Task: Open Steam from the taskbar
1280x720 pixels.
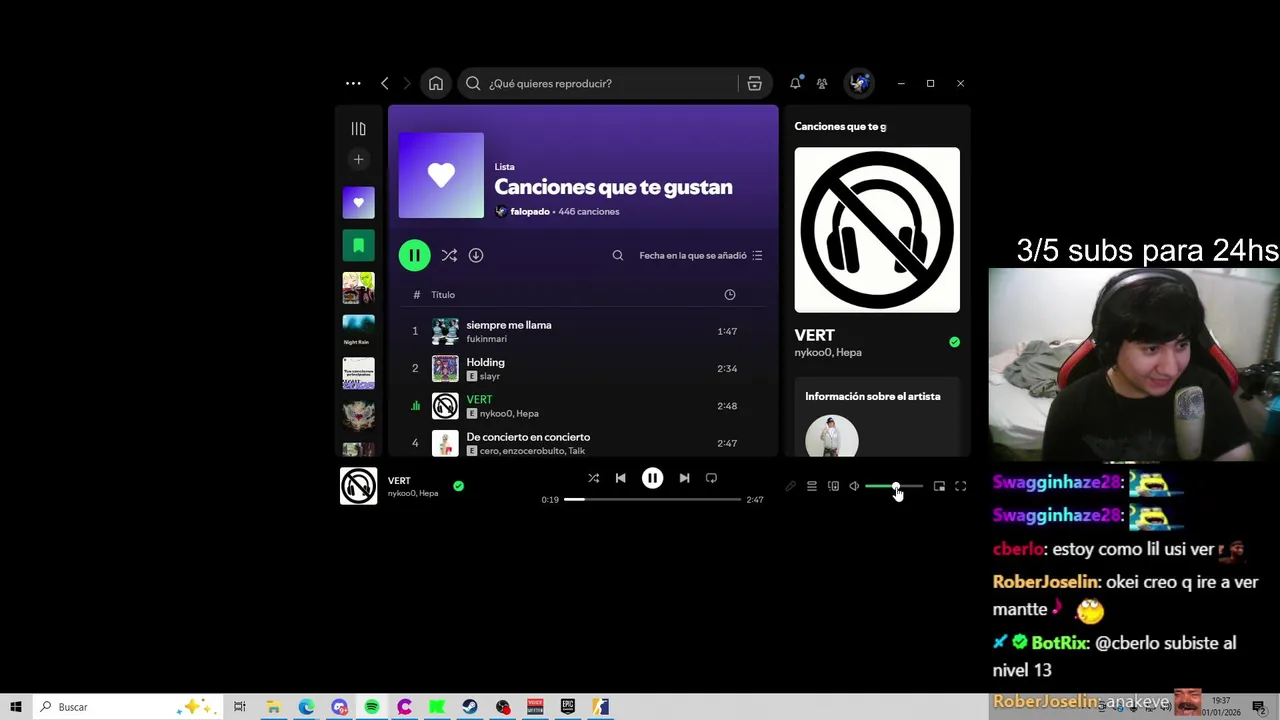Action: click(x=470, y=707)
